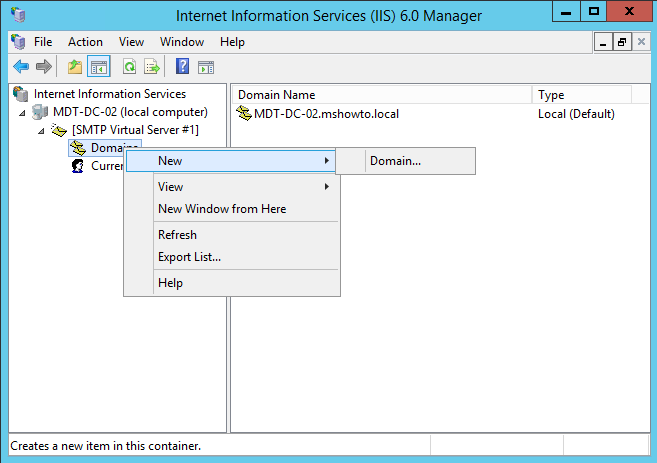657x463 pixels.
Task: Maximize the IIS 6.0 Manager window
Action: coord(594,12)
